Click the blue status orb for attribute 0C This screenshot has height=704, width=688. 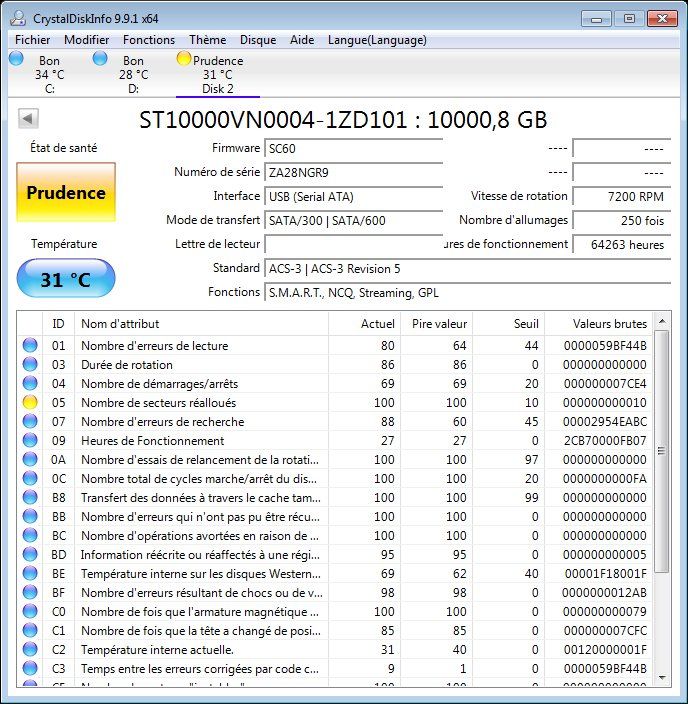tap(30, 478)
